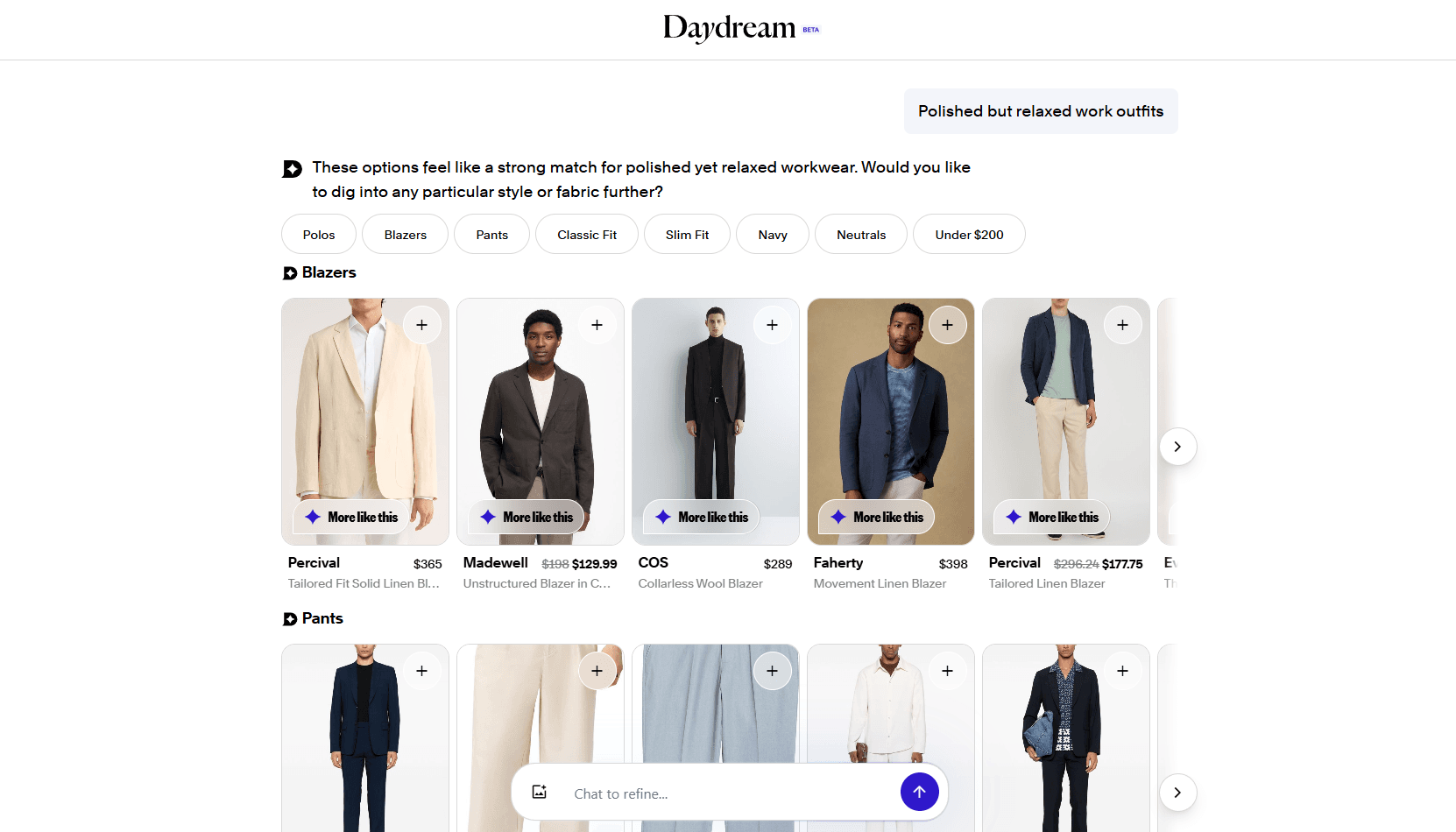This screenshot has width=1456, height=832.
Task: Choose the Navy color chip
Action: pos(773,235)
